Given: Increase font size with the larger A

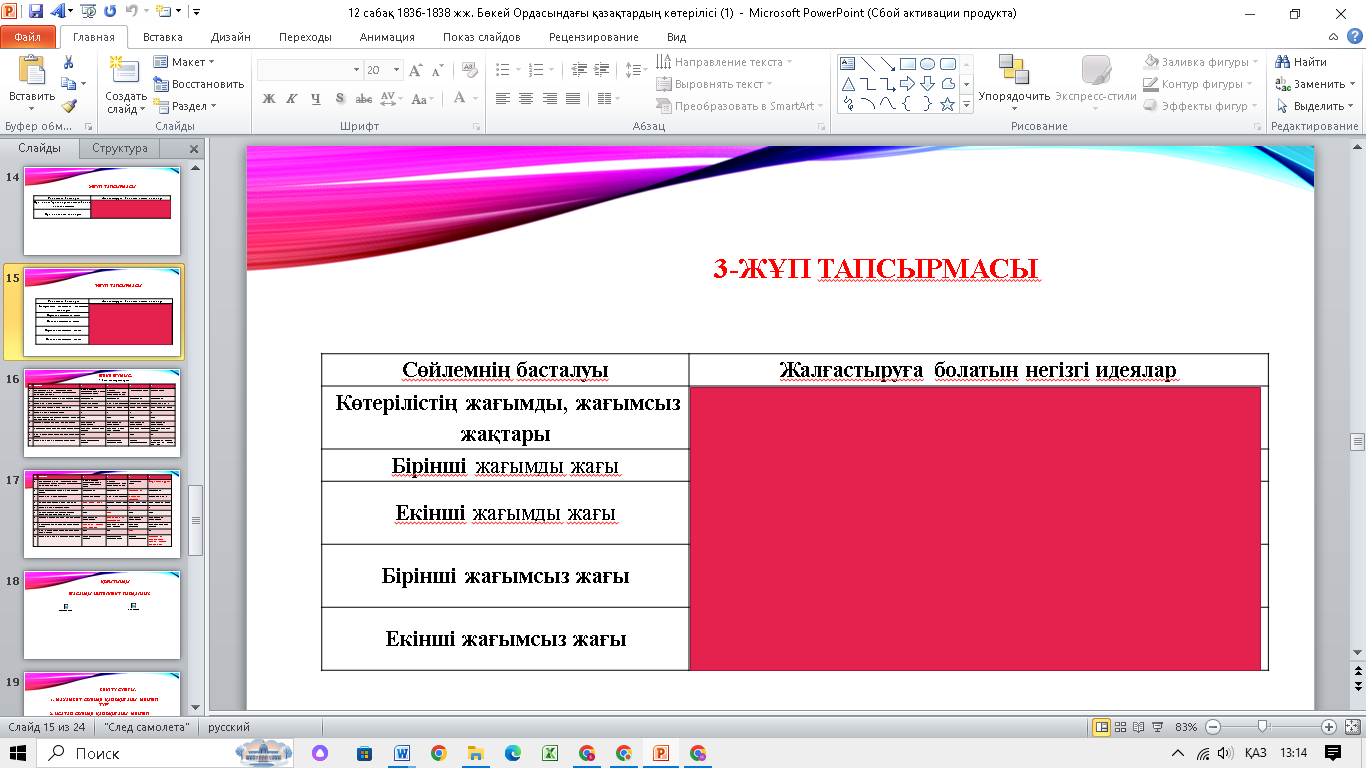Looking at the screenshot, I should click(415, 70).
